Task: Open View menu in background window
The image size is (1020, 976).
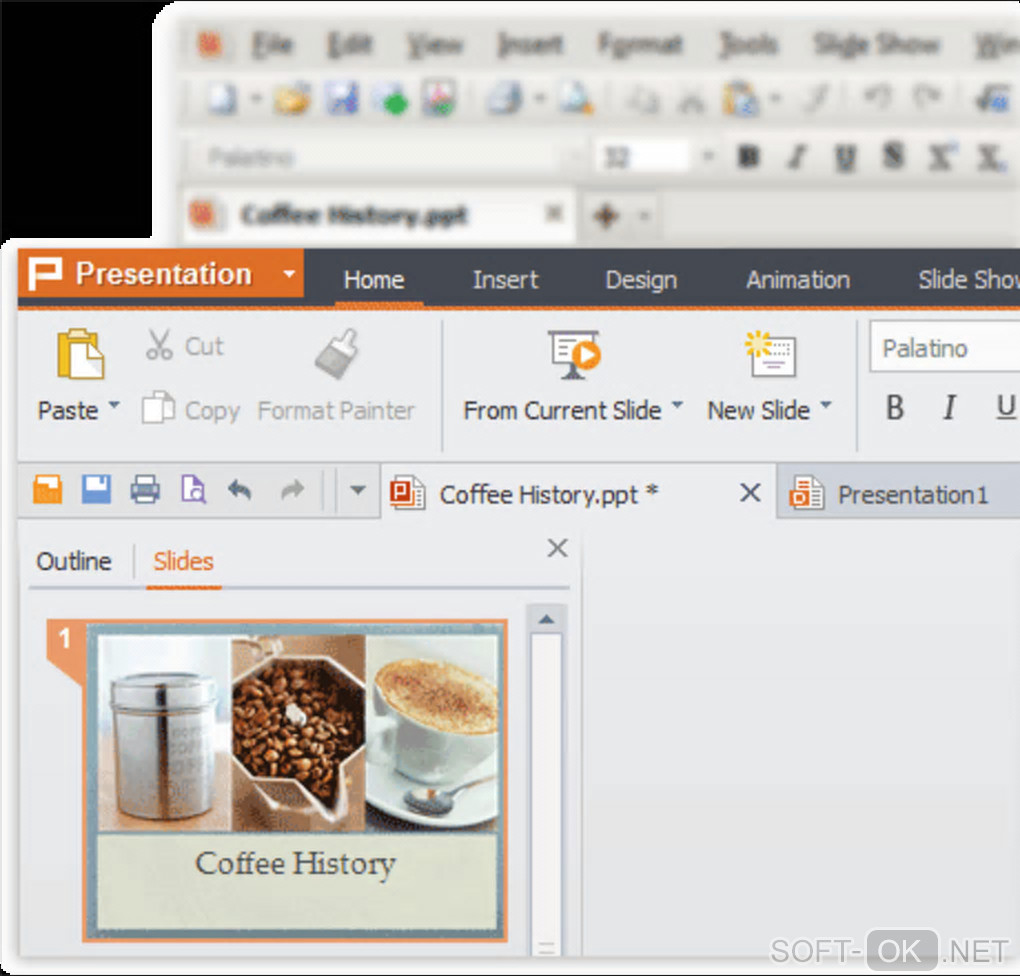Action: pyautogui.click(x=435, y=45)
